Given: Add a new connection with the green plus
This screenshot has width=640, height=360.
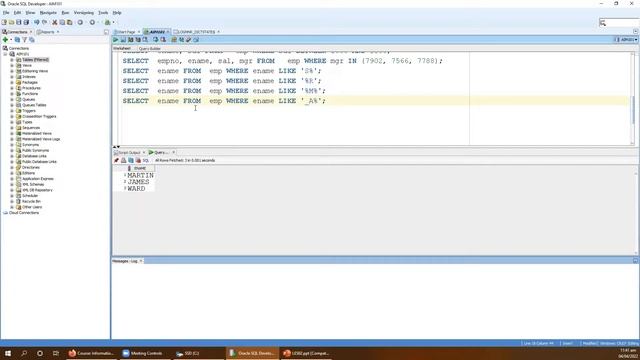Looking at the screenshot, I should pyautogui.click(x=5, y=40).
